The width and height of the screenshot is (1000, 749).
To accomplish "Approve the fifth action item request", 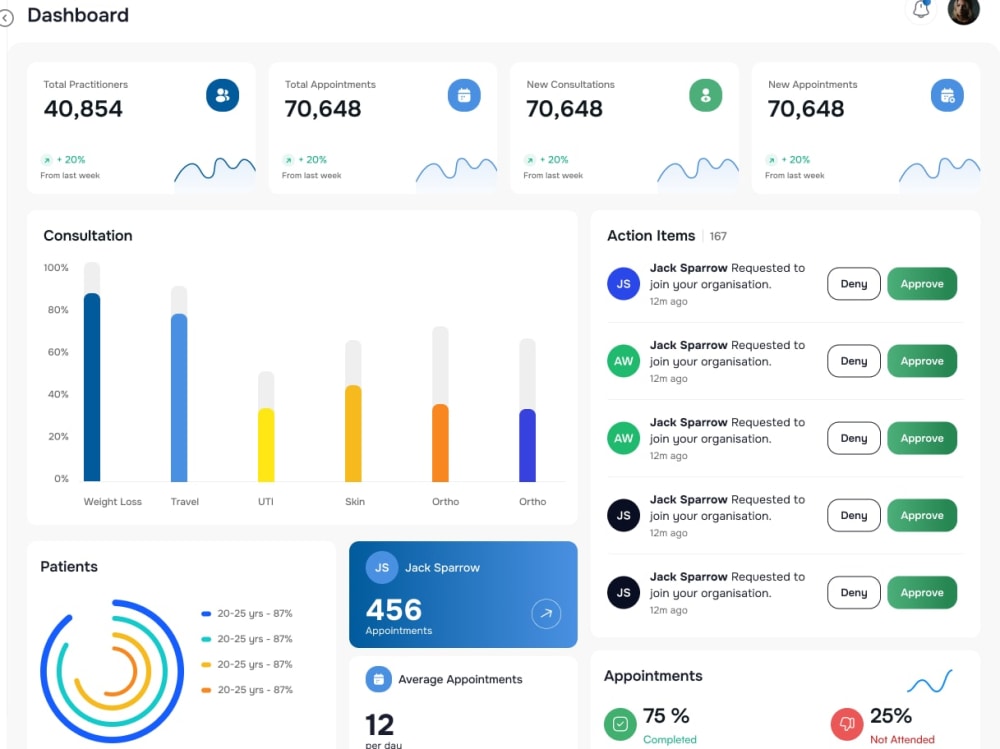I will pos(922,593).
